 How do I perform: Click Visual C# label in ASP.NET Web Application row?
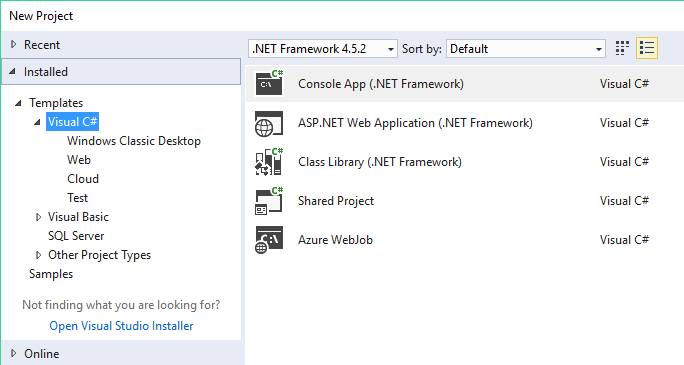pos(624,123)
